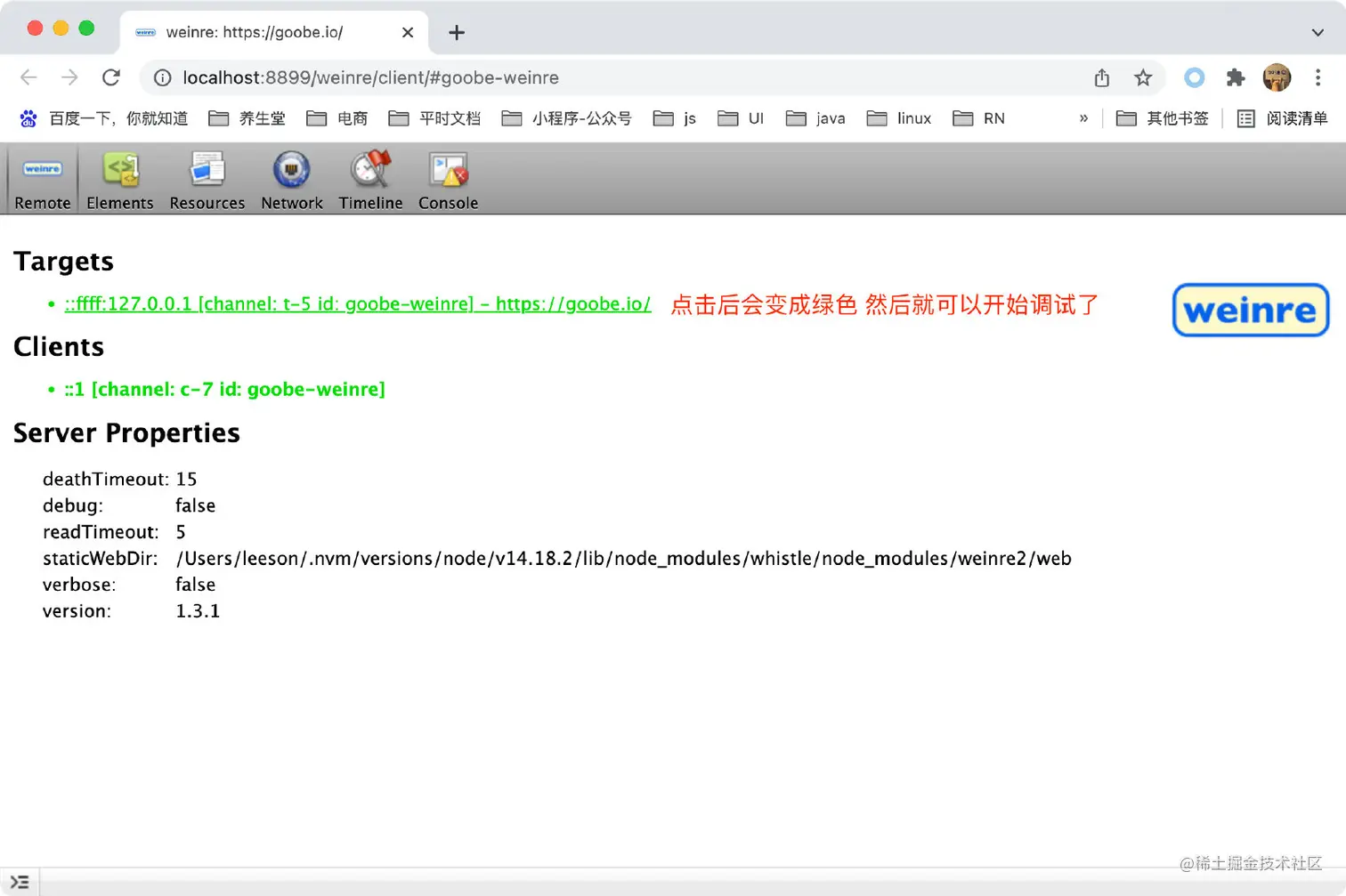Open the js bookmark folder
The width and height of the screenshot is (1346, 896).
coord(675,118)
